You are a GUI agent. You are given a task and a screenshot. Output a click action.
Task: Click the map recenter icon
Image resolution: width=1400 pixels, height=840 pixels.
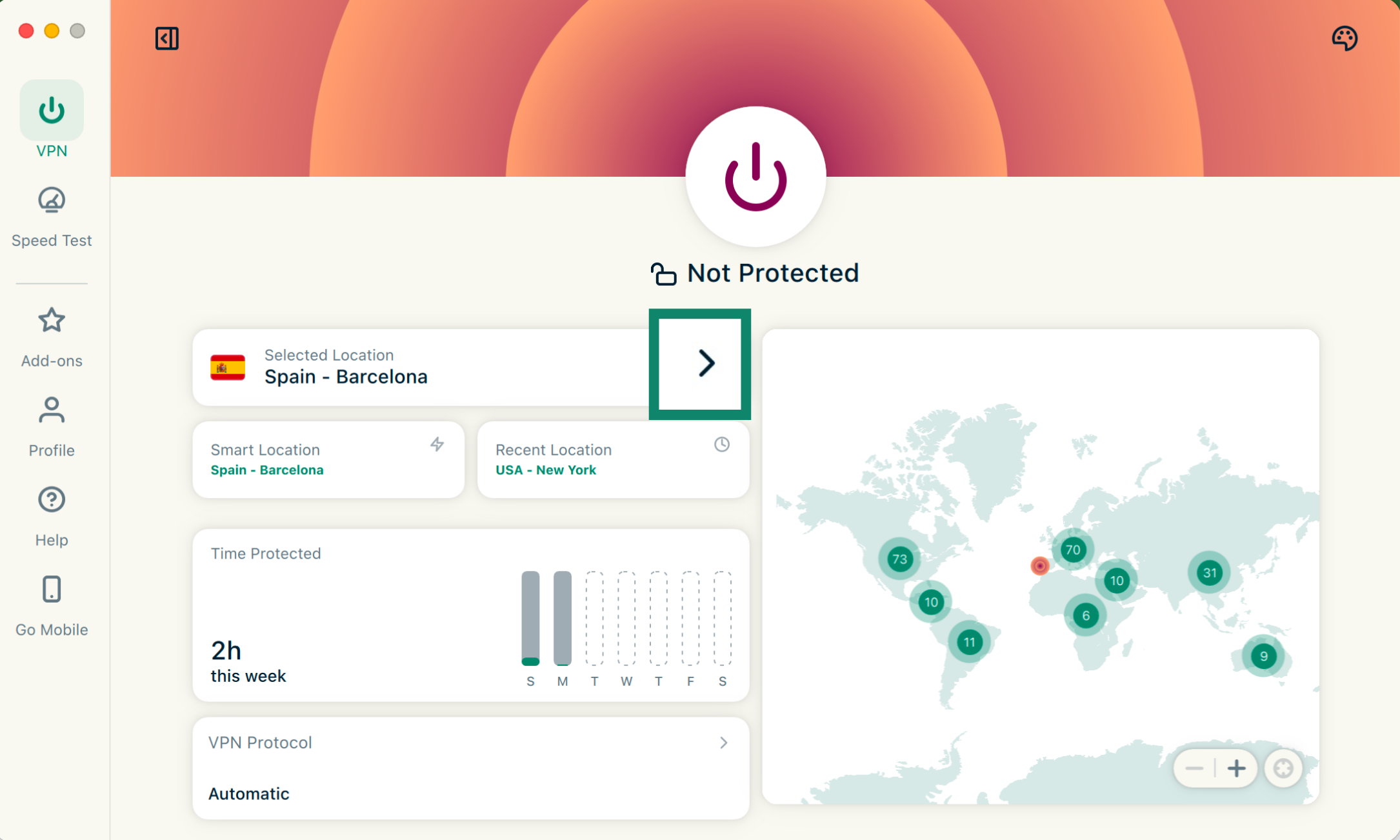[x=1283, y=768]
